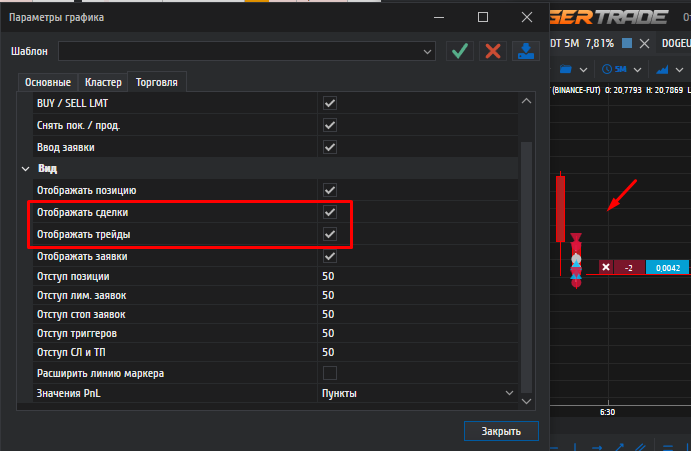Edit the Отступ триггеров value field

[418, 333]
